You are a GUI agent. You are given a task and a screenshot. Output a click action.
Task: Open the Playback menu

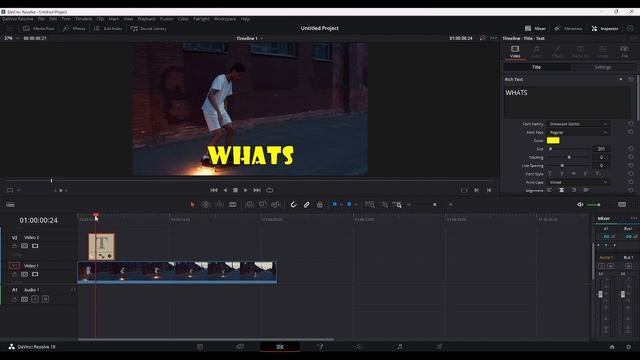146,19
